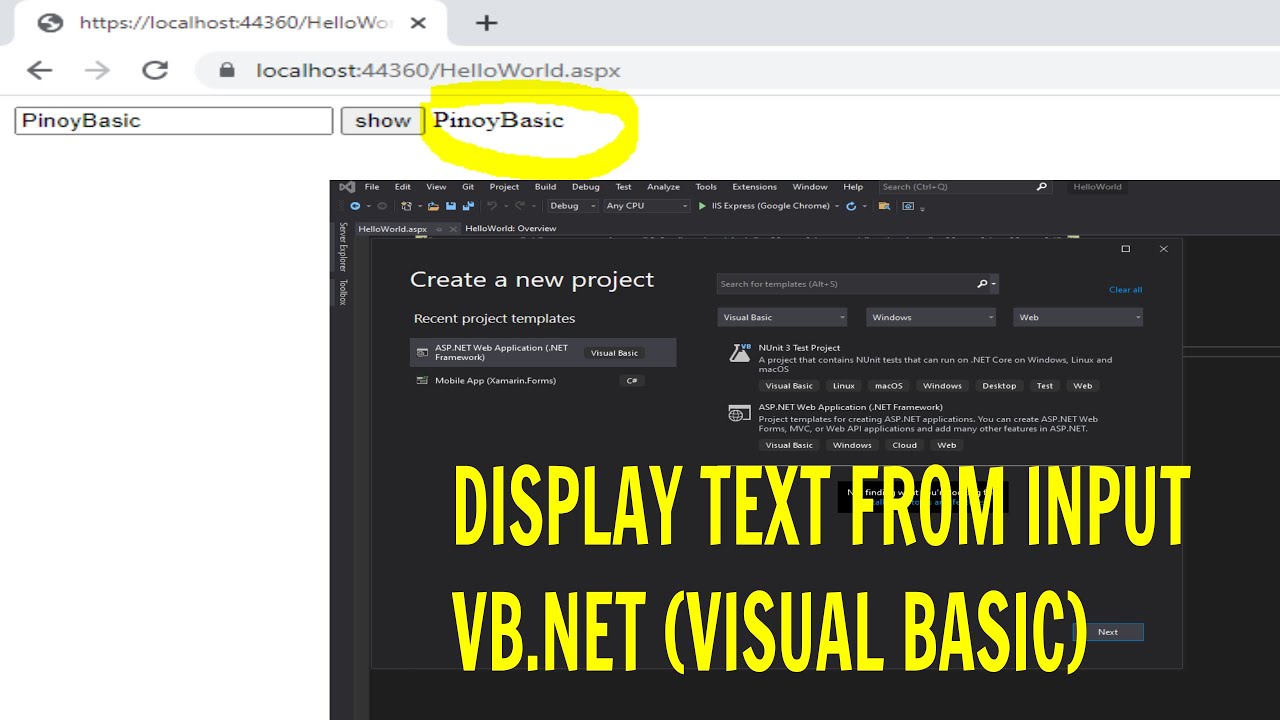Expand the Undo history dropdown arrow
This screenshot has height=720, width=1280.
tap(504, 206)
